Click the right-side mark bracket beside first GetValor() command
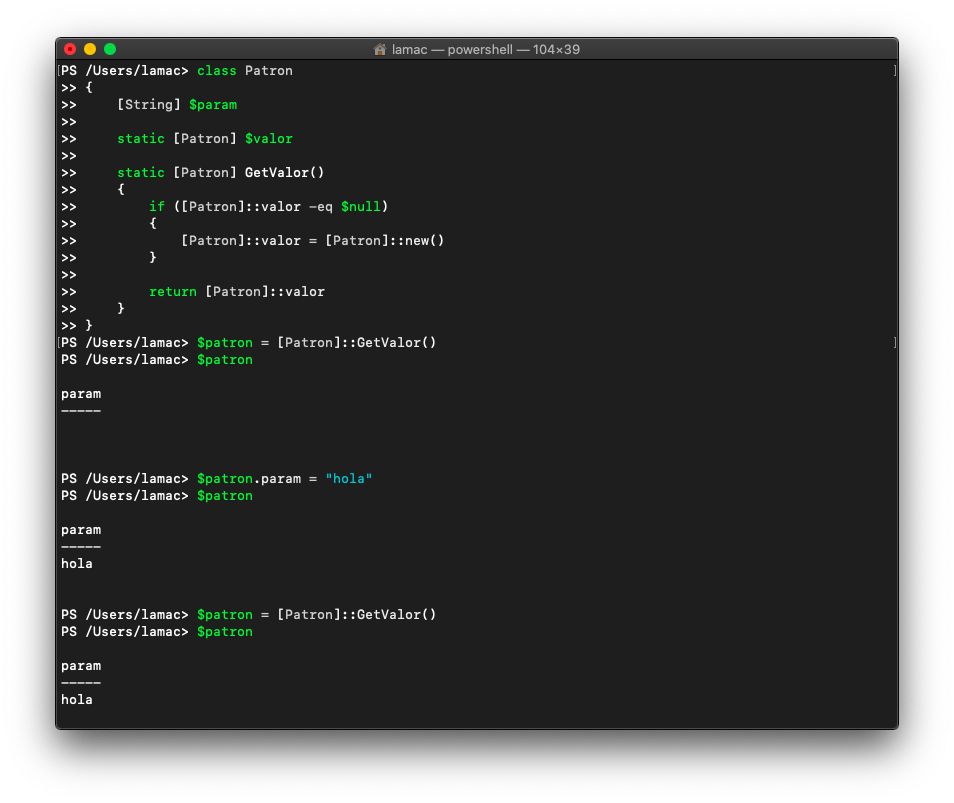The height and width of the screenshot is (803, 954). point(894,343)
